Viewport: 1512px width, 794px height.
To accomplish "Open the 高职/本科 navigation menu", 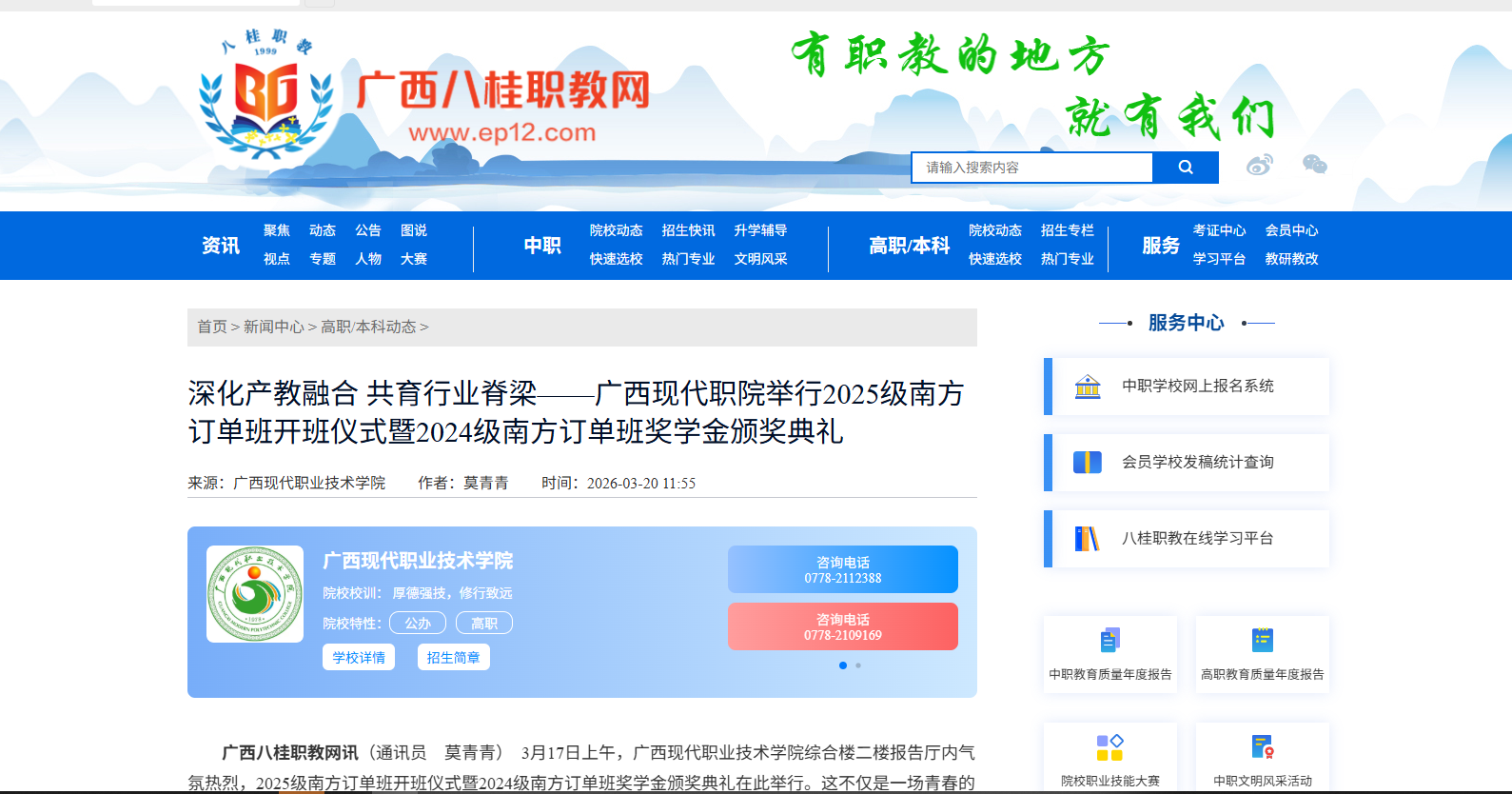I will click(909, 246).
